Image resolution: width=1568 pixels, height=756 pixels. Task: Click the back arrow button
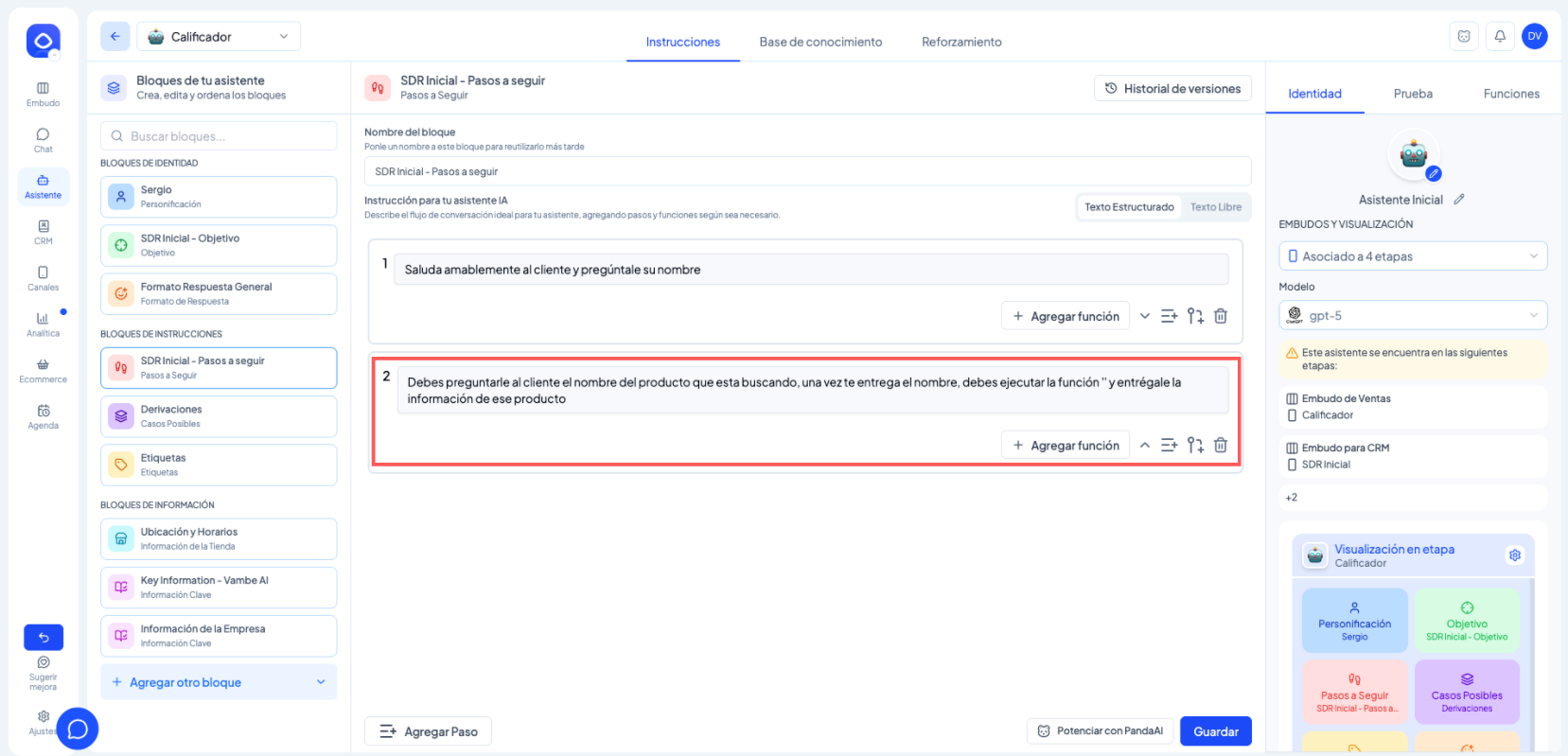[x=115, y=37]
